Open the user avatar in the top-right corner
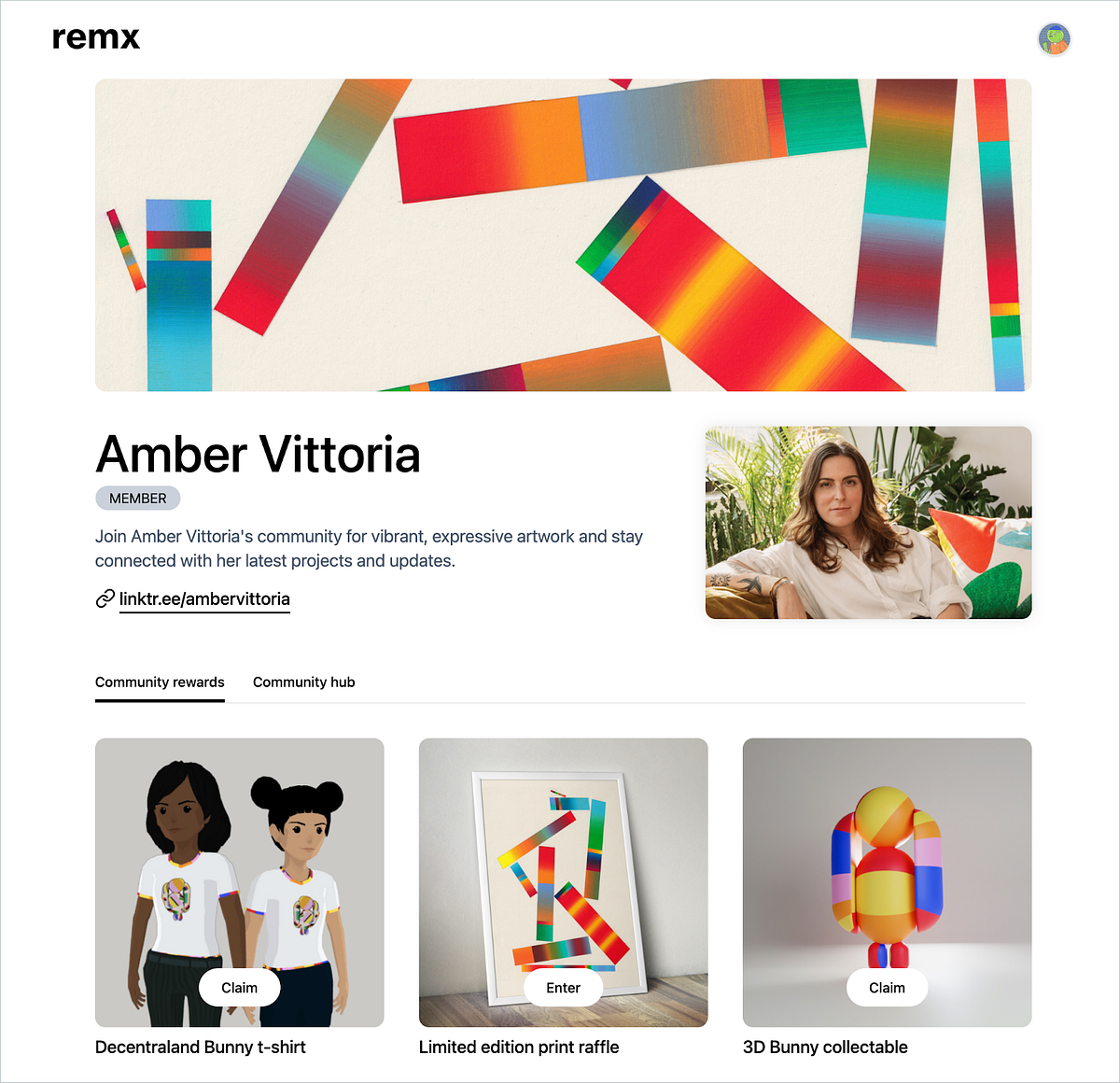This screenshot has width=1120, height=1083. tap(1054, 38)
